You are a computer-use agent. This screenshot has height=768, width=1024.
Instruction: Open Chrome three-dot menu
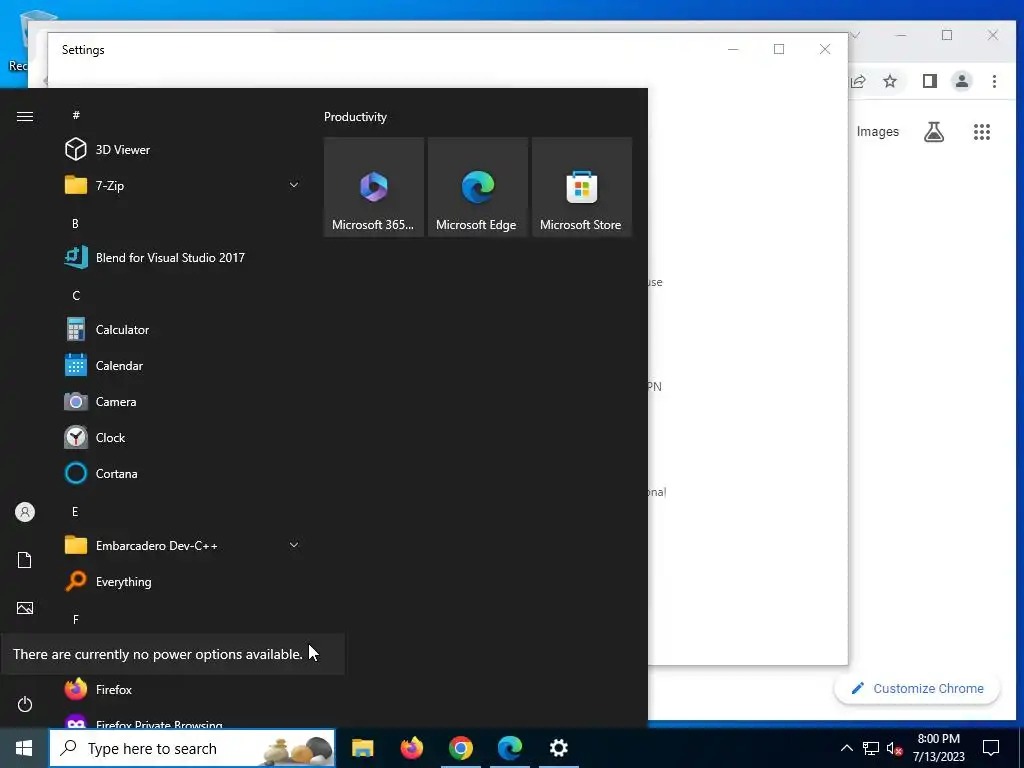pyautogui.click(x=994, y=81)
